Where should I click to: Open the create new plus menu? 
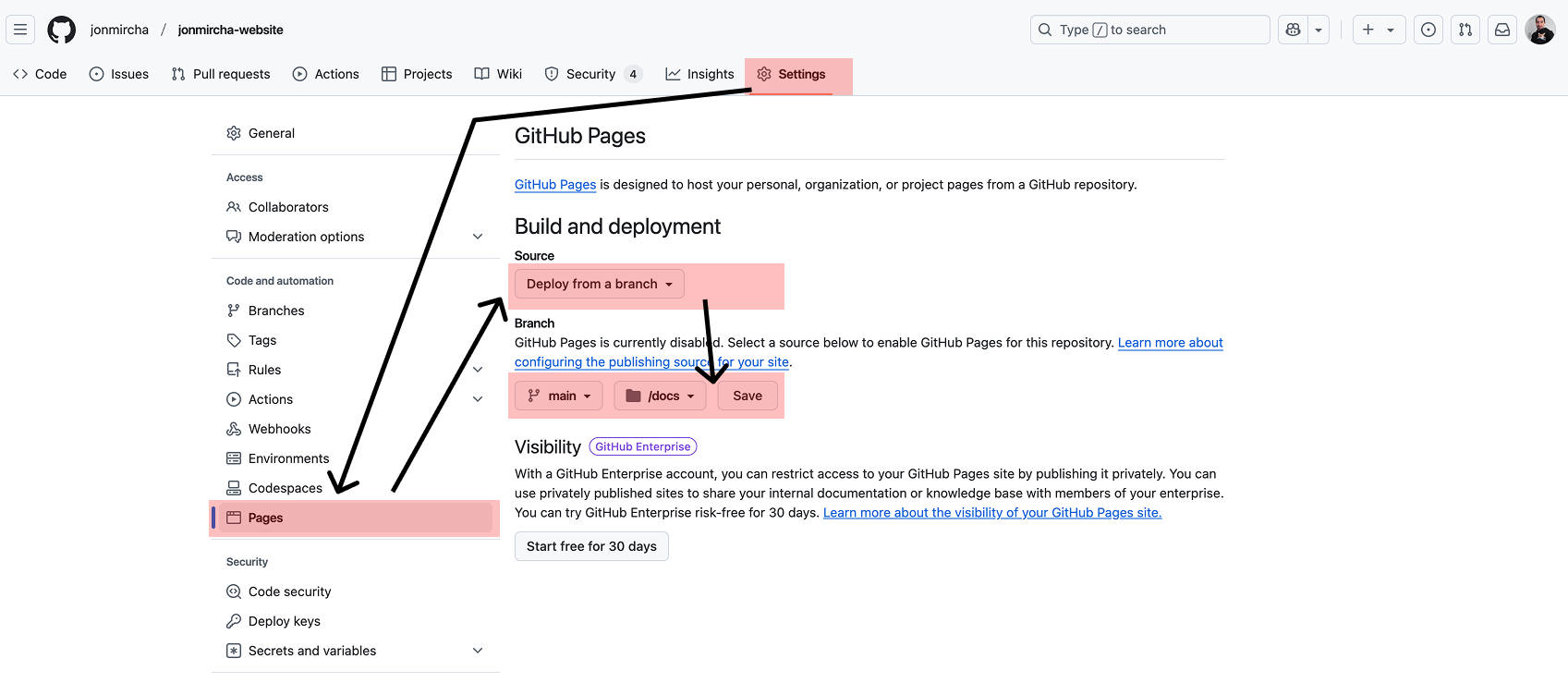coord(1379,30)
